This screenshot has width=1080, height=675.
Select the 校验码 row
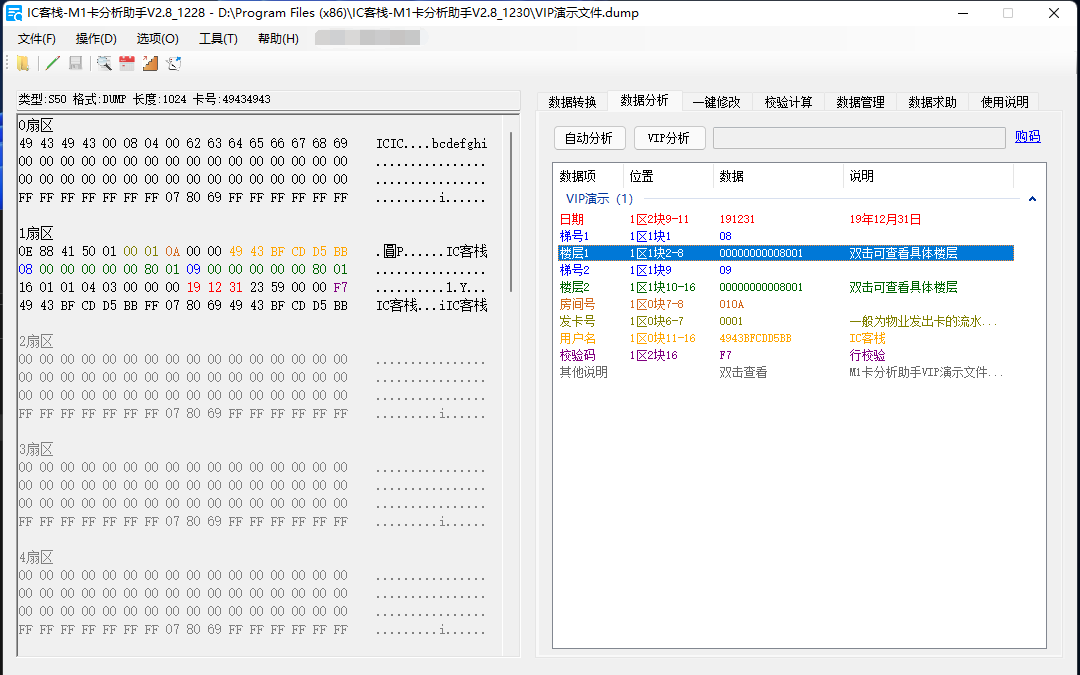tap(785, 355)
